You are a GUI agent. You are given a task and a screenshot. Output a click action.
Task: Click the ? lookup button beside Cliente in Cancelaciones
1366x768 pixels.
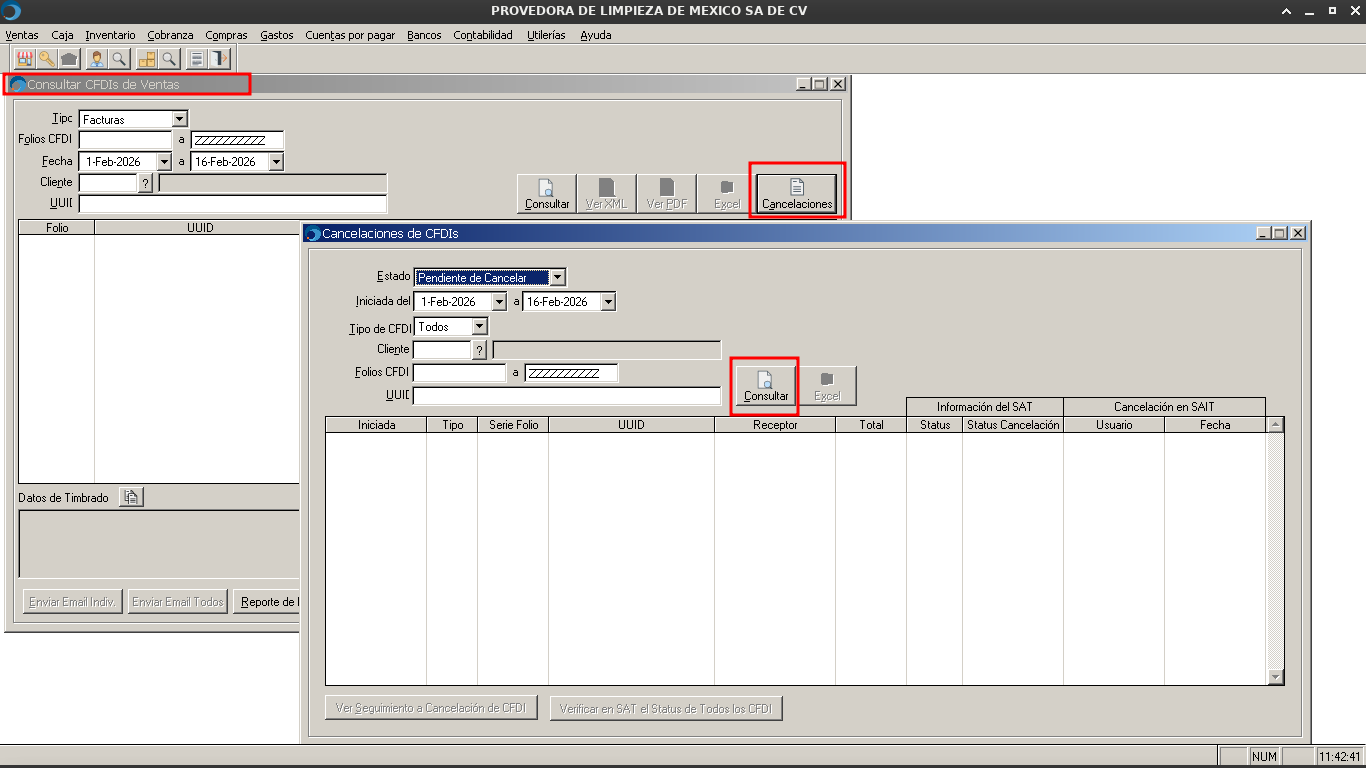479,350
